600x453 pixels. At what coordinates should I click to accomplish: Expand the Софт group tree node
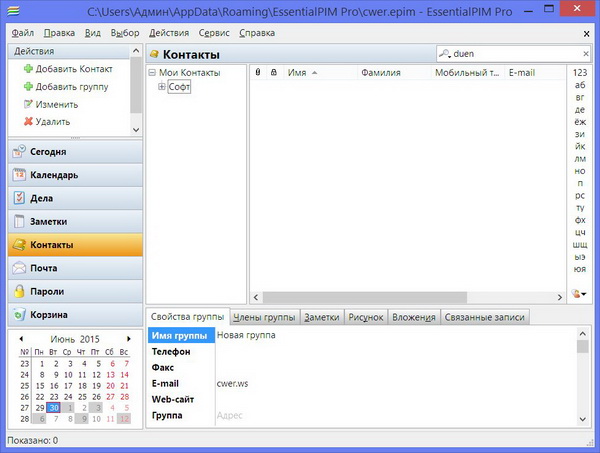[162, 87]
